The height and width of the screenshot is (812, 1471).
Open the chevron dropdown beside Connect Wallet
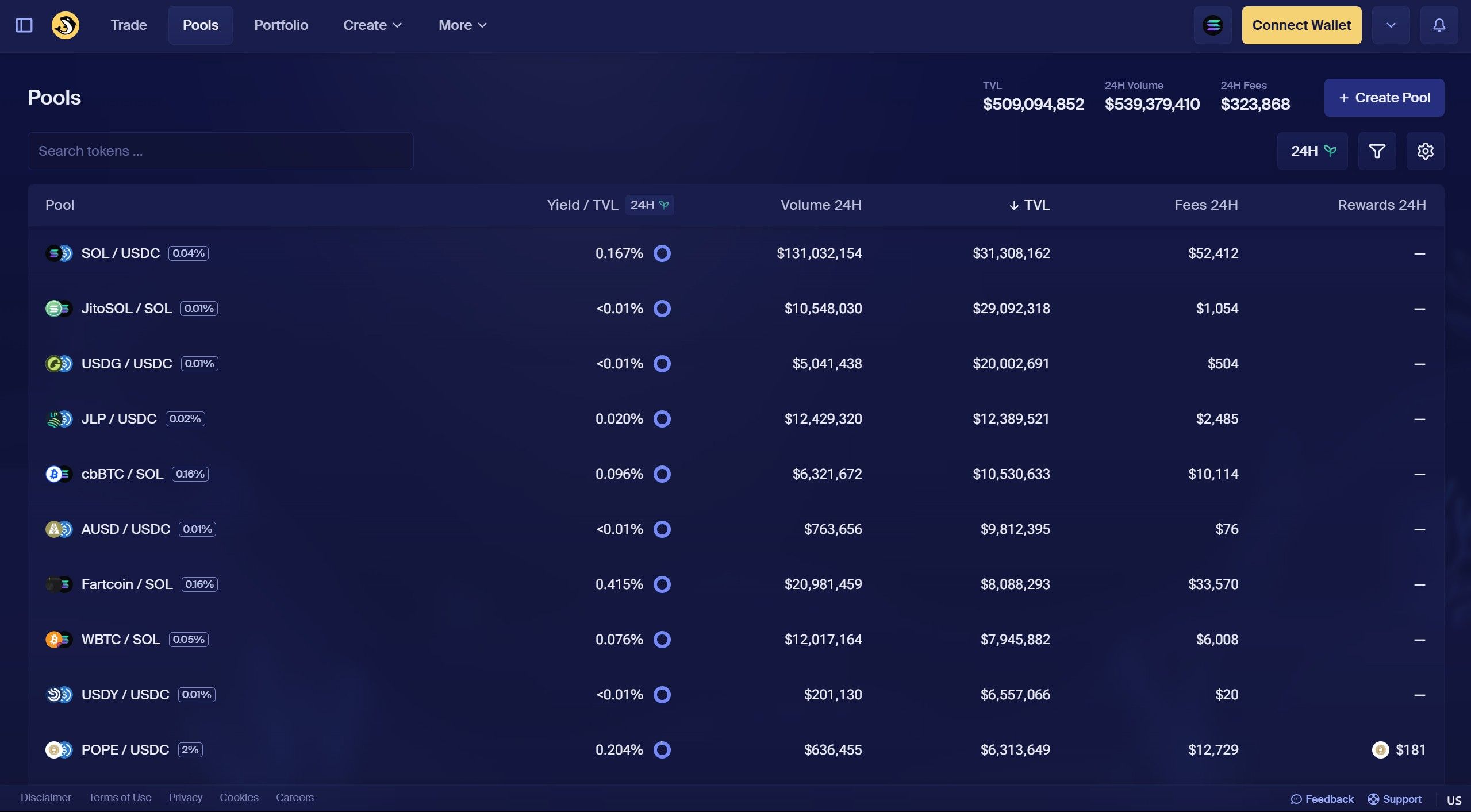[1391, 25]
